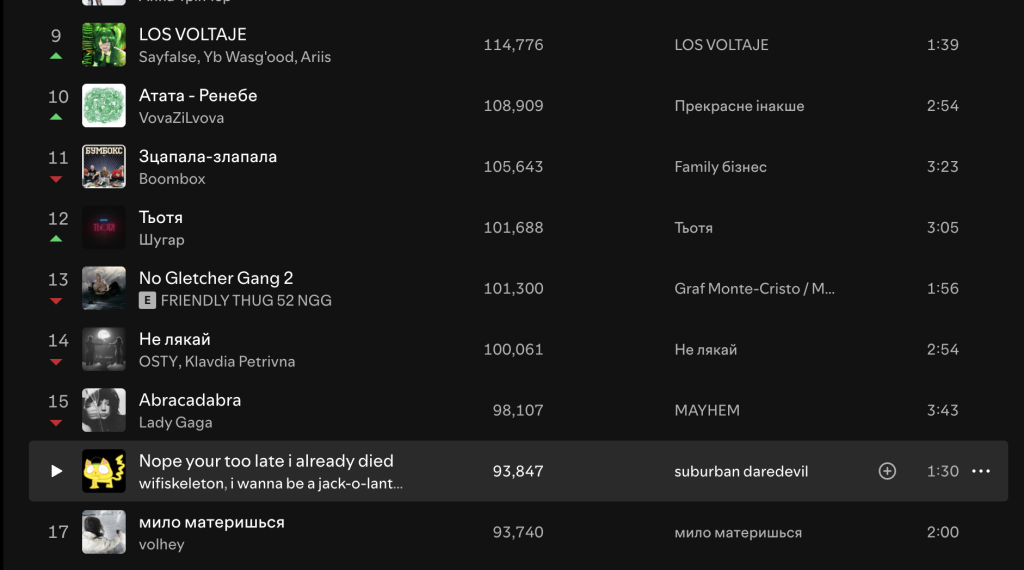Open the MAYHEM album link
The image size is (1024, 570).
coord(707,410)
